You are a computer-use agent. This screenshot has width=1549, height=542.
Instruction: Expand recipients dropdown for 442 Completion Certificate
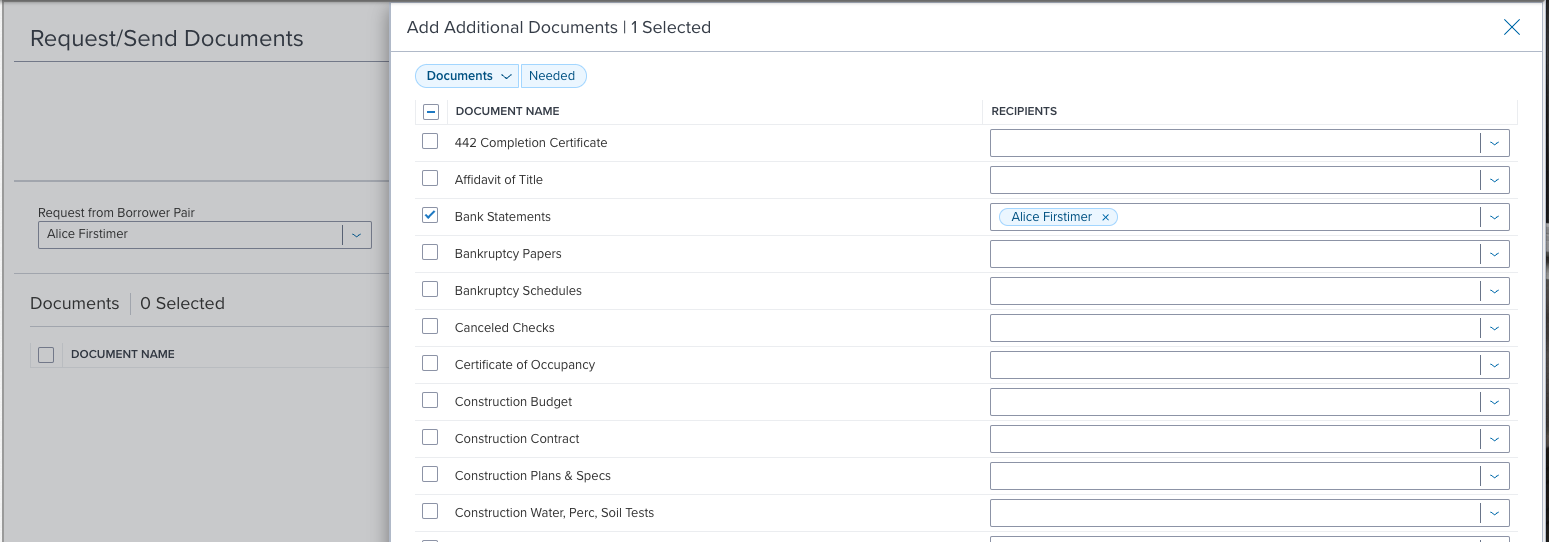[1494, 143]
